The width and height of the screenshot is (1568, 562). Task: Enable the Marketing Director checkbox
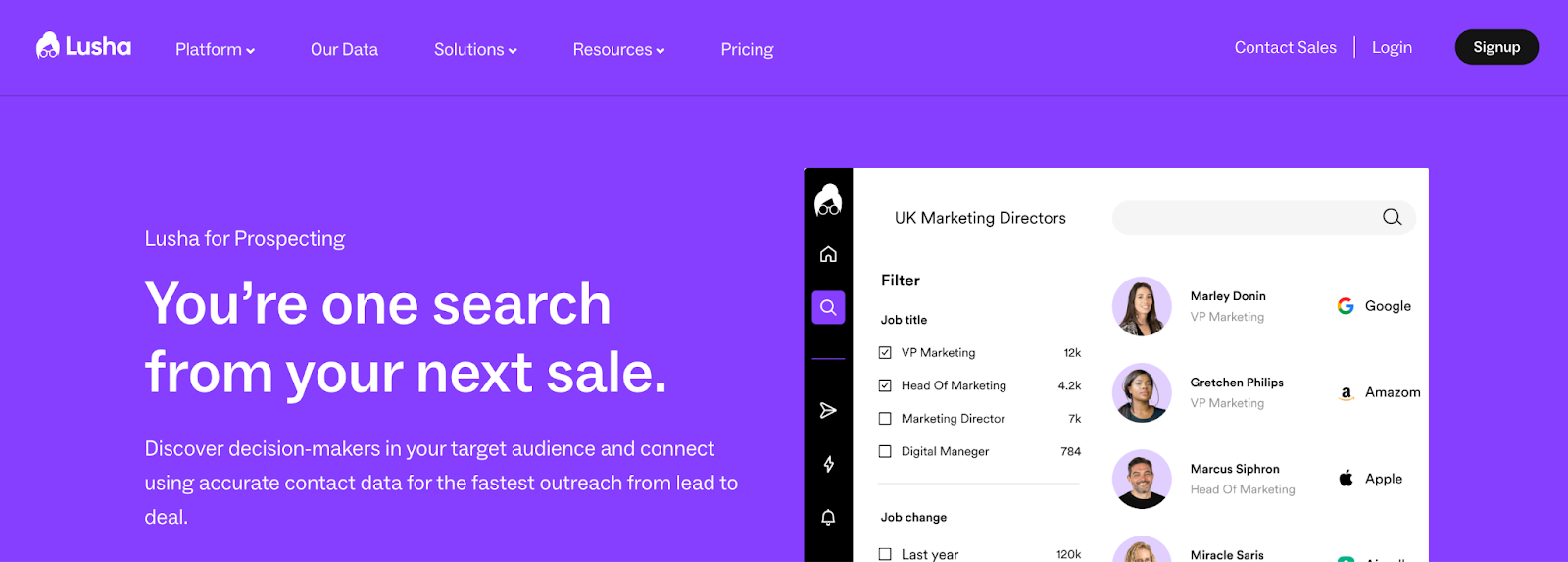[x=885, y=419]
